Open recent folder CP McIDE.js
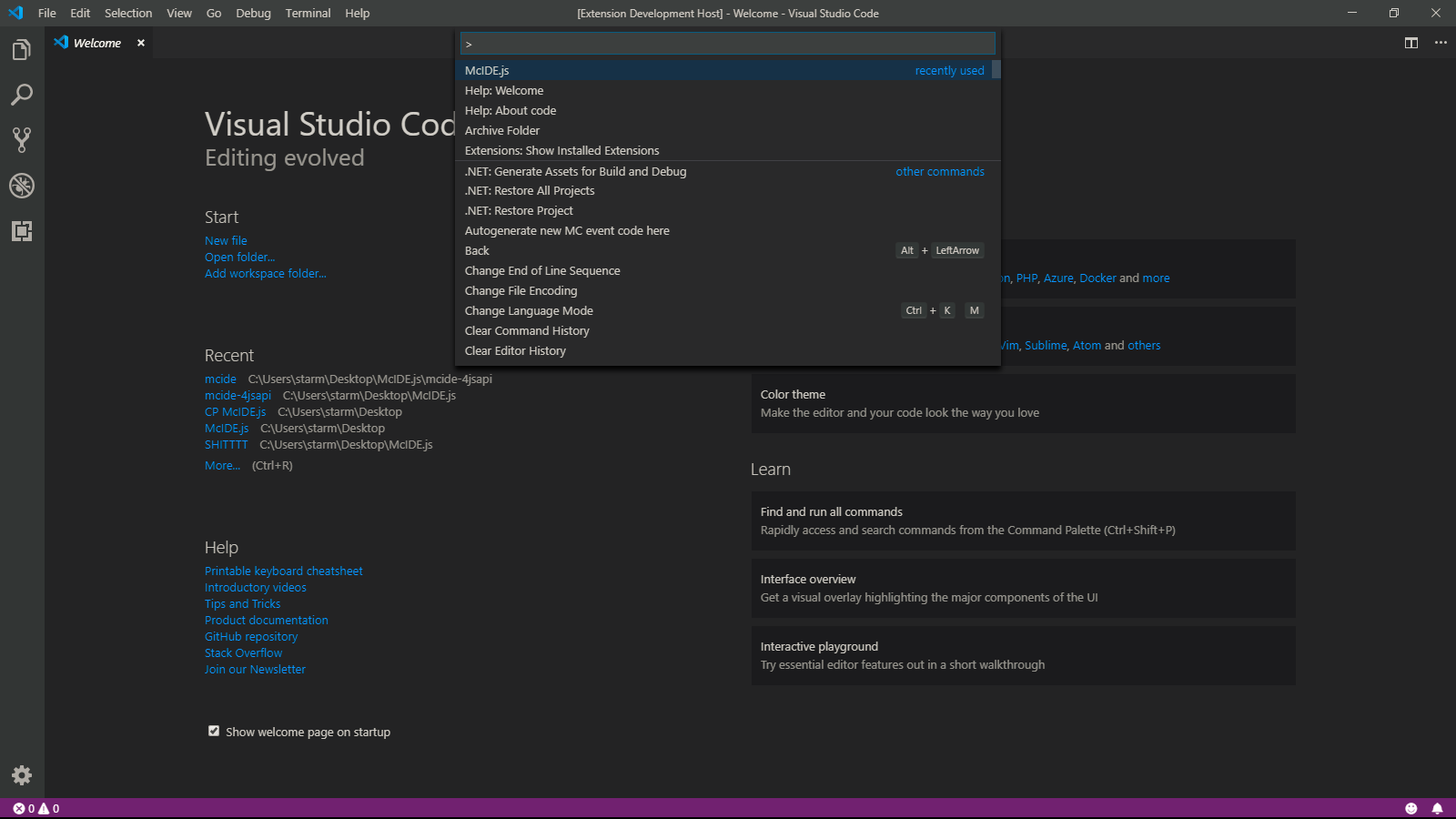Image resolution: width=1456 pixels, height=819 pixels. coord(235,411)
